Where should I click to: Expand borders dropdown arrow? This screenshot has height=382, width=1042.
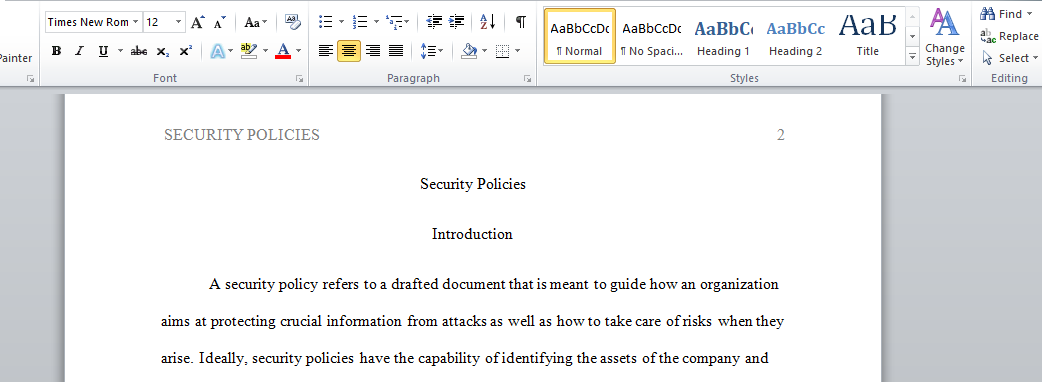pos(518,50)
